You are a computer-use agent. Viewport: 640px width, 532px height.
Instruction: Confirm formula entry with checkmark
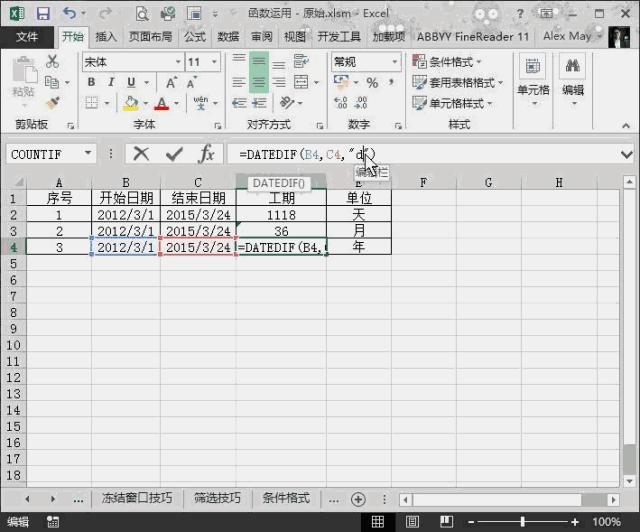[174, 154]
